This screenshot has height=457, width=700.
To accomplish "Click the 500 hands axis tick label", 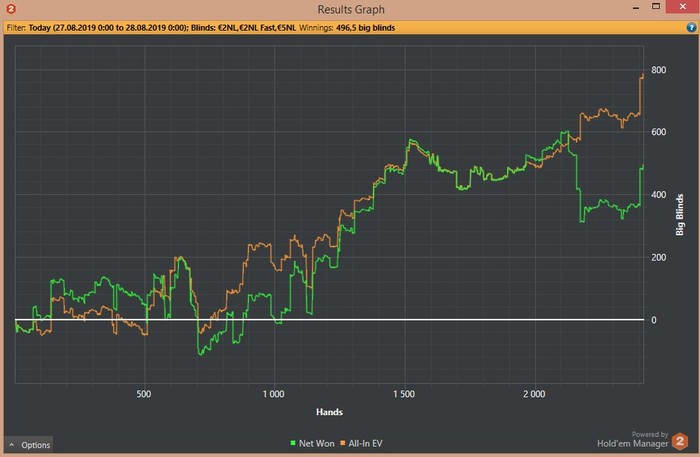I will 144,394.
